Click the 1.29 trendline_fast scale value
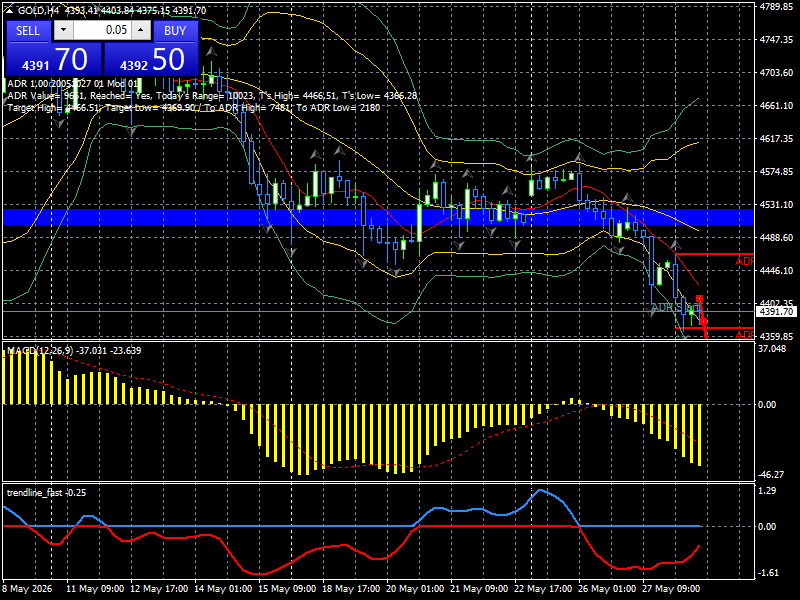The image size is (800, 600). pyautogui.click(x=767, y=491)
